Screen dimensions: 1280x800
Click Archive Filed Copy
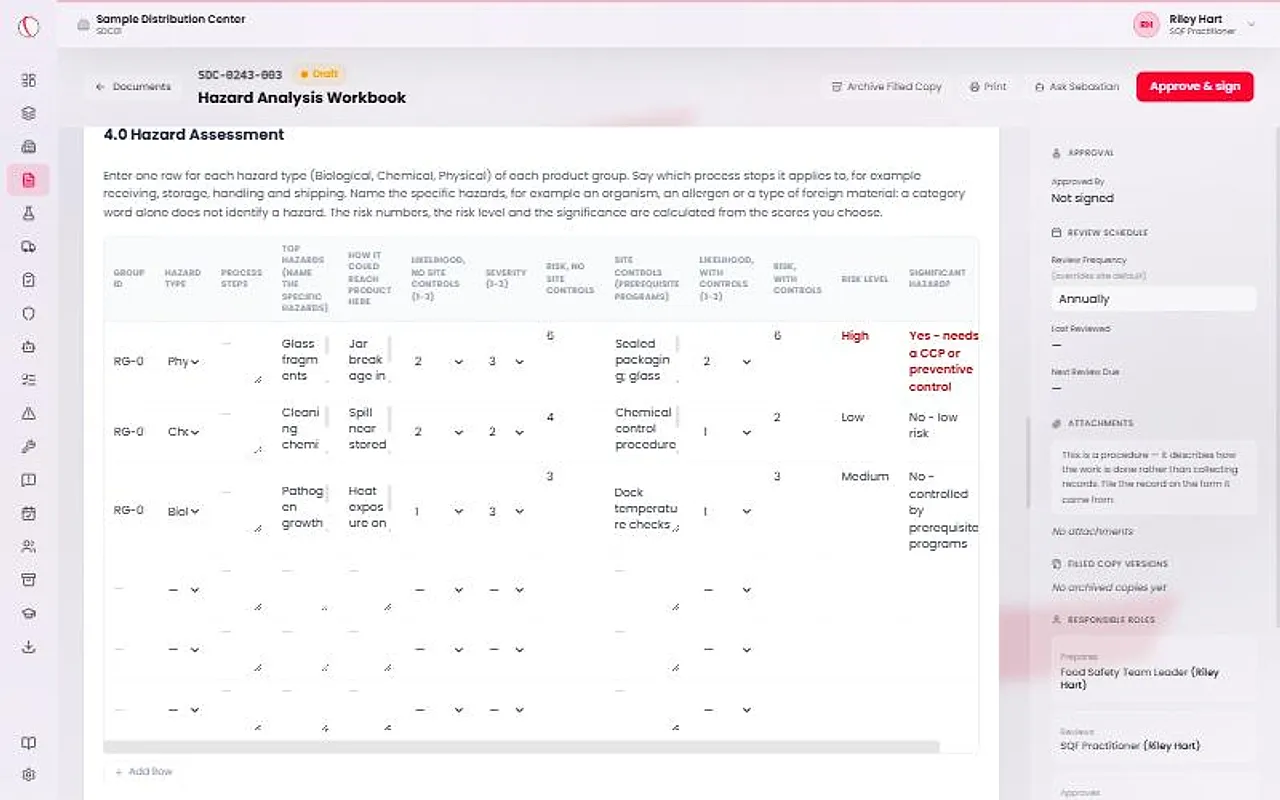point(887,87)
